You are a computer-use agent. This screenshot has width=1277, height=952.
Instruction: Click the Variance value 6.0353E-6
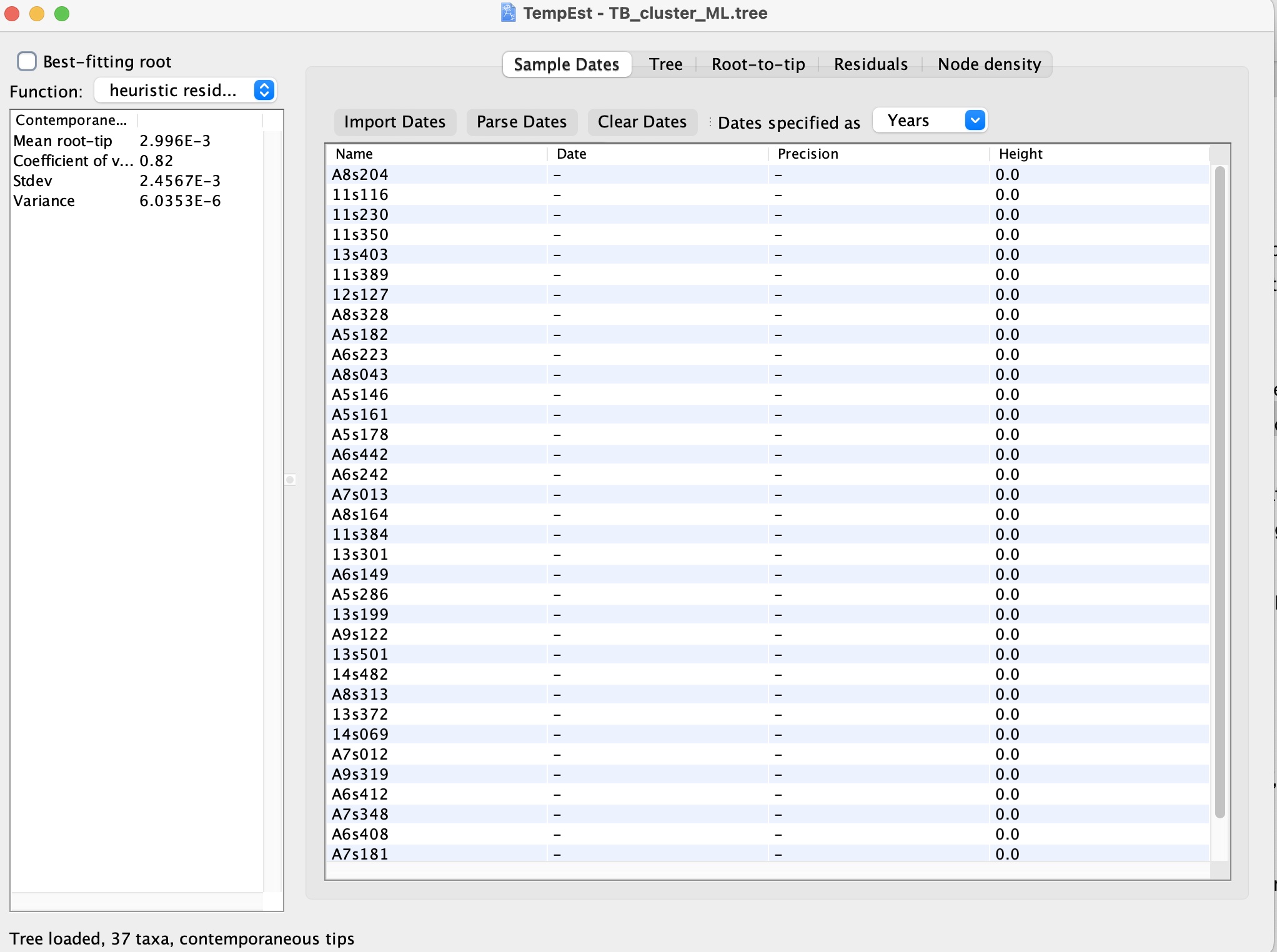pyautogui.click(x=180, y=201)
